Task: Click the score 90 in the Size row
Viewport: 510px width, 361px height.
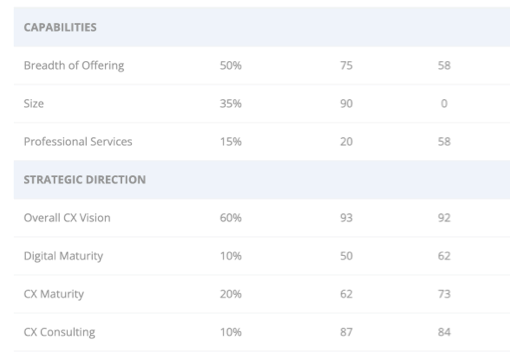Action: click(346, 104)
